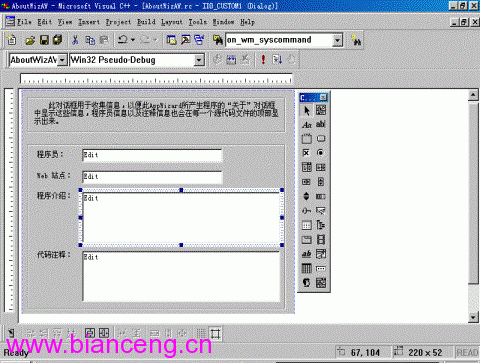The image size is (480, 363).
Task: Open the Project menu
Action: 118,22
